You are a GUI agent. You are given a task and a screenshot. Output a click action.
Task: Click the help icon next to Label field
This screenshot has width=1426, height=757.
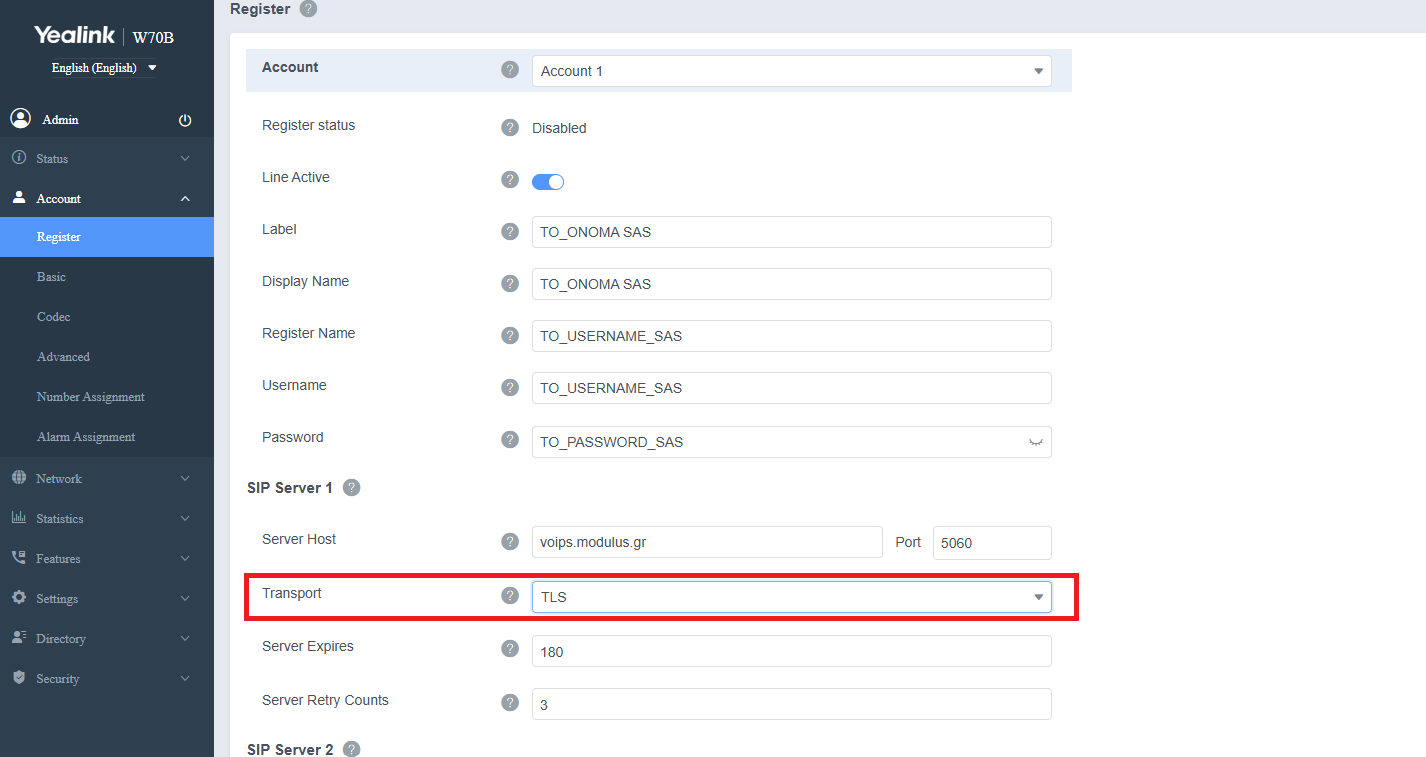[x=510, y=232]
